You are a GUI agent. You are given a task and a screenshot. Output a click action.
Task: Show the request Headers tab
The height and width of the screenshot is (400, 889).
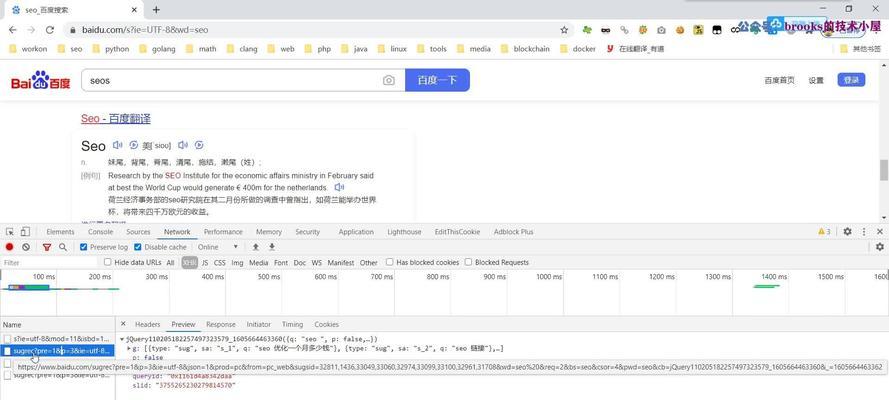point(147,325)
